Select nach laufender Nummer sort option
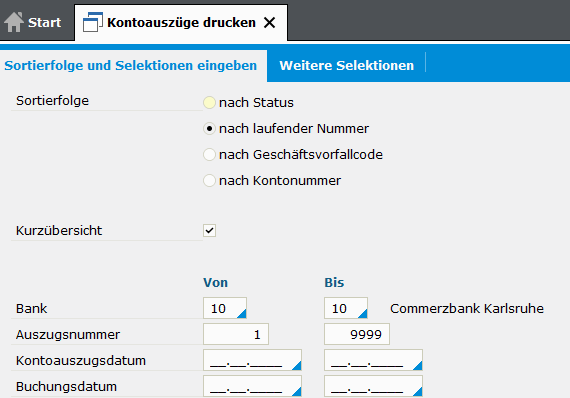Viewport: 570px width, 398px height. tap(209, 129)
